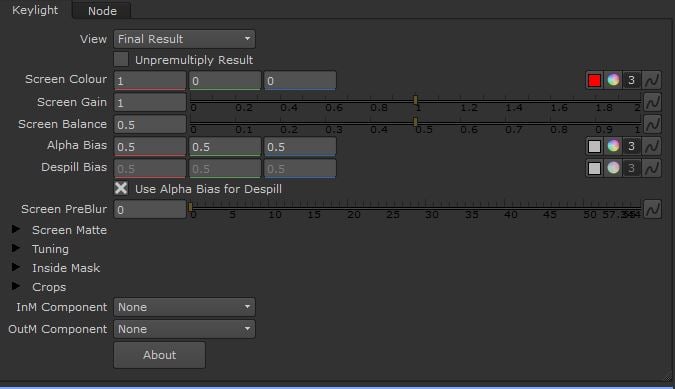Open the View dropdown showing Final Result

point(184,39)
